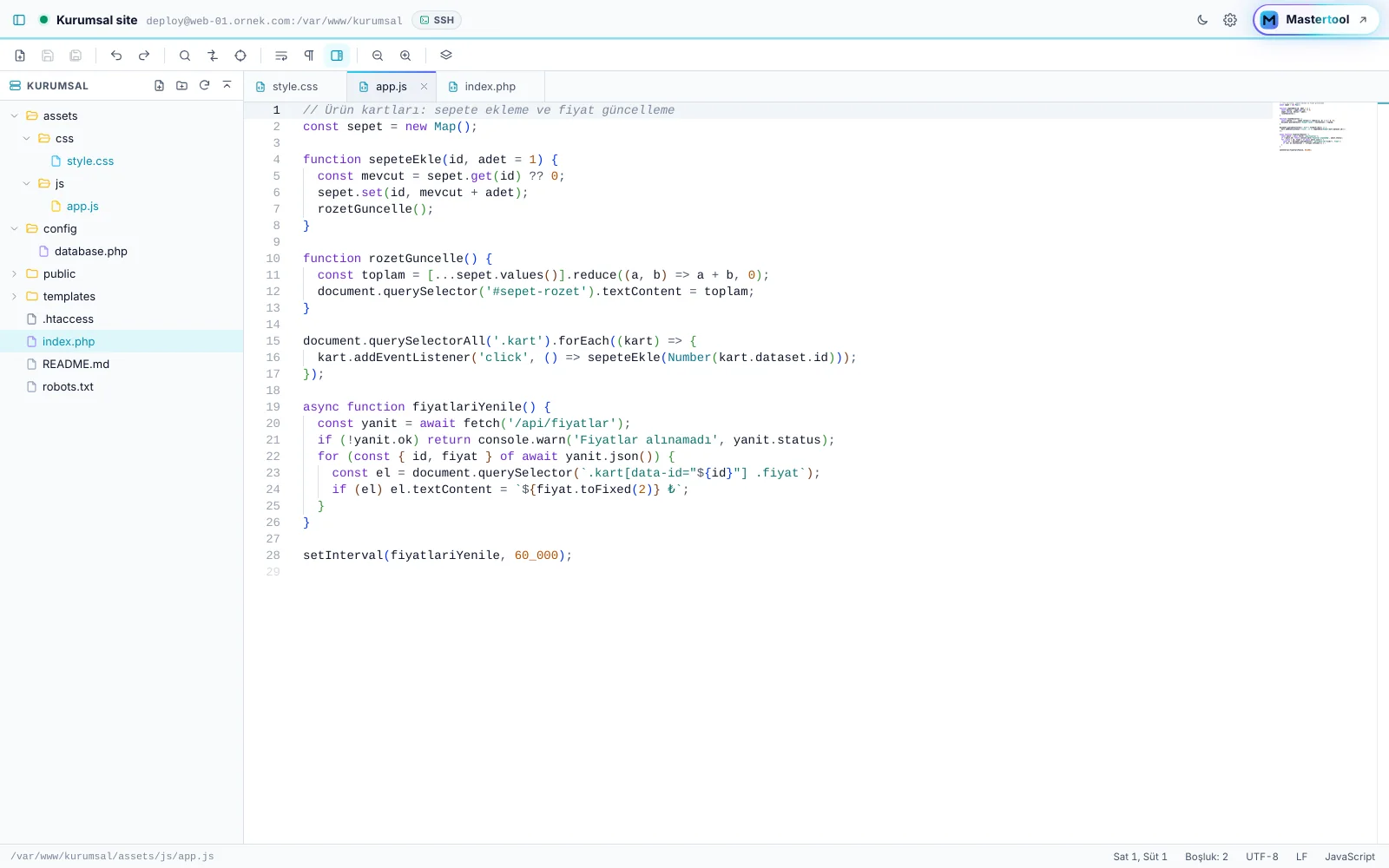Collapse the js folder
Viewport: 1389px width, 868px height.
[27, 184]
